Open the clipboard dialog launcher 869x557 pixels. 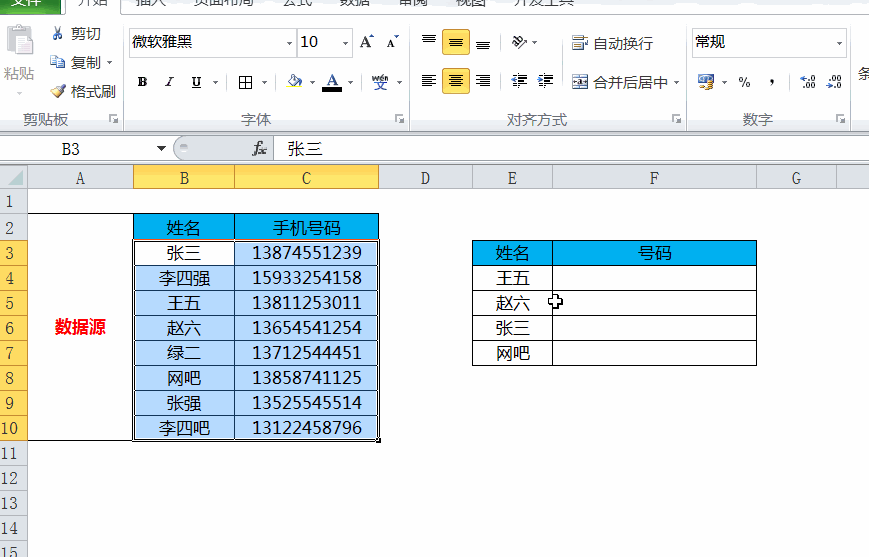point(114,119)
